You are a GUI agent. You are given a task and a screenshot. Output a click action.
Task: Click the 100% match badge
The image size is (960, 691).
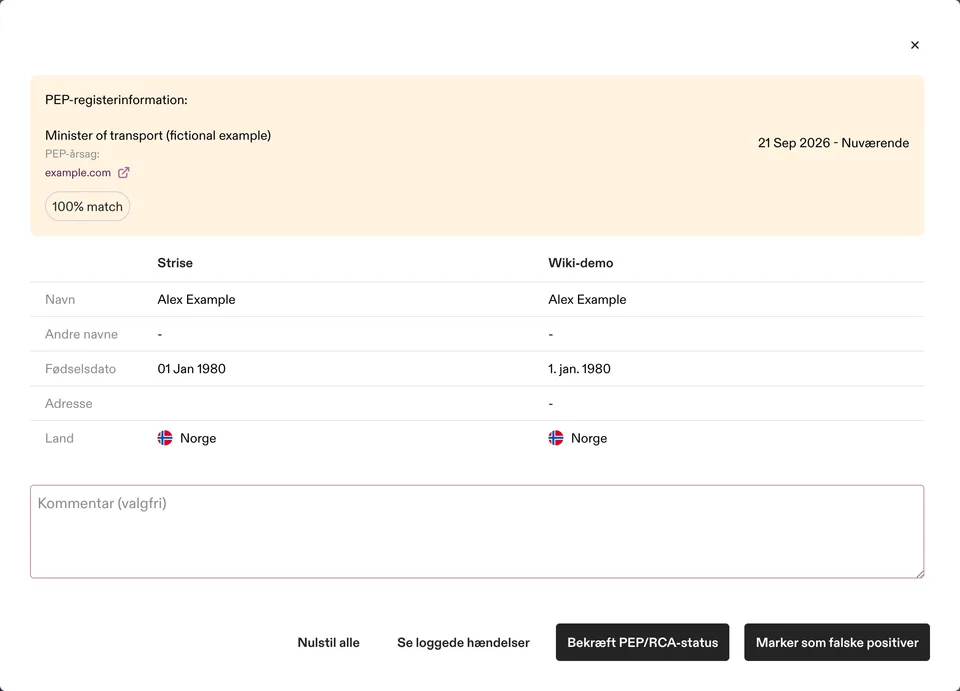[87, 206]
